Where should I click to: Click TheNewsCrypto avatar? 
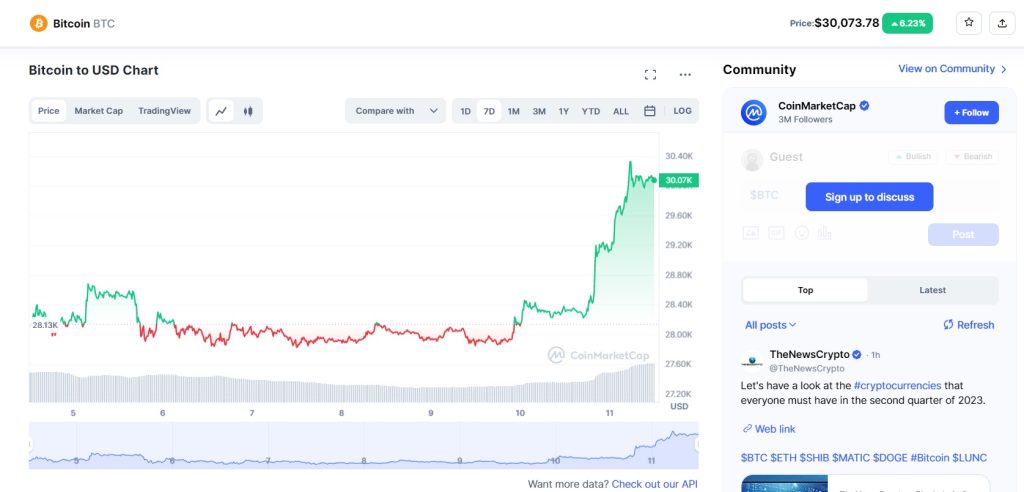pos(752,360)
